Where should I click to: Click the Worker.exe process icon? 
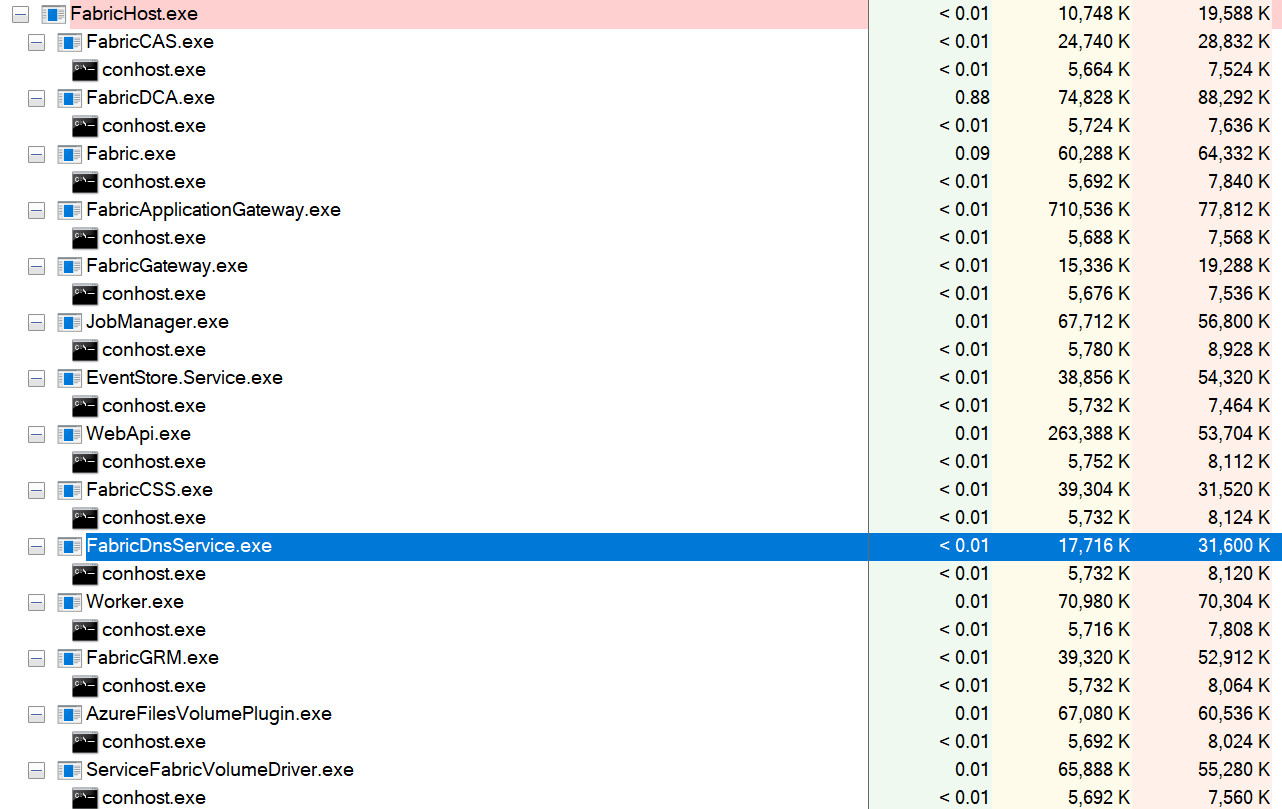tap(69, 602)
